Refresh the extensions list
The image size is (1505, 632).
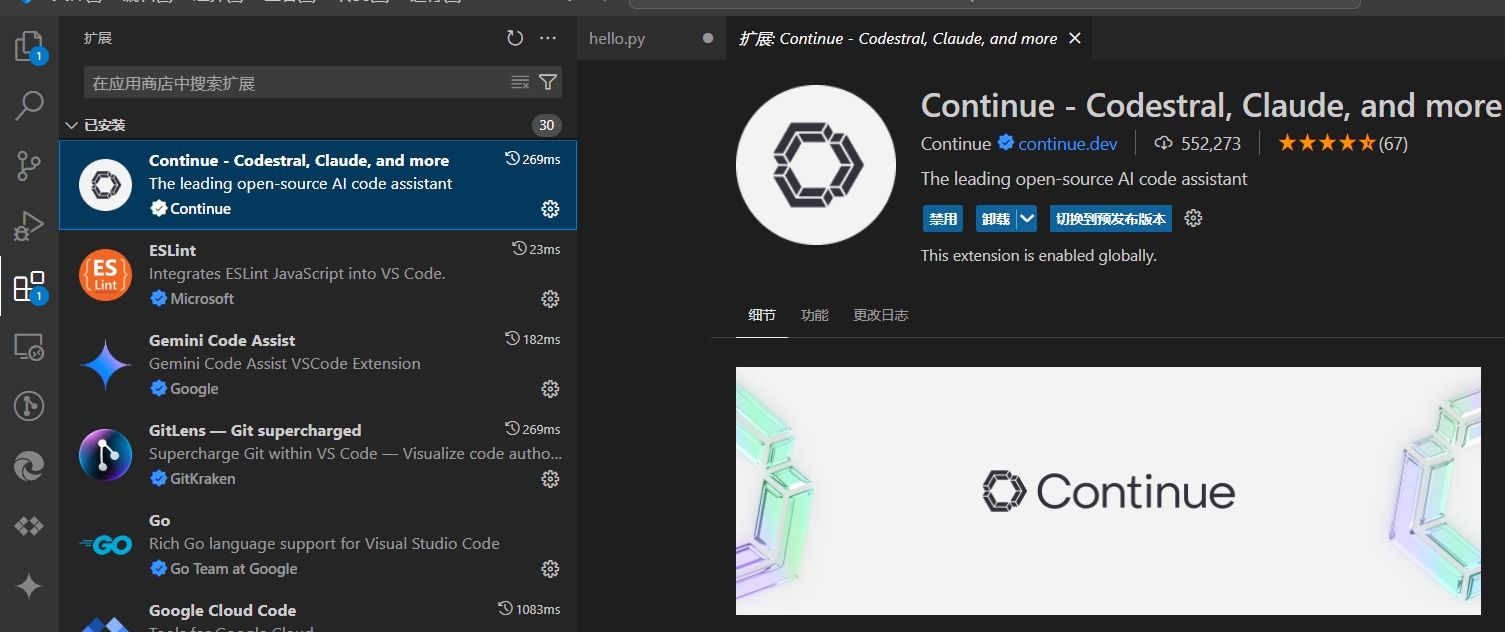coord(515,38)
